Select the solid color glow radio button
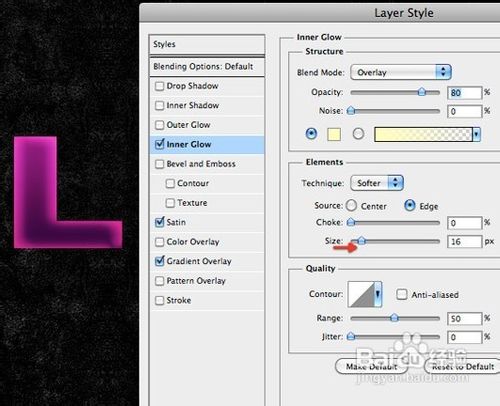The image size is (500, 406). (311, 134)
